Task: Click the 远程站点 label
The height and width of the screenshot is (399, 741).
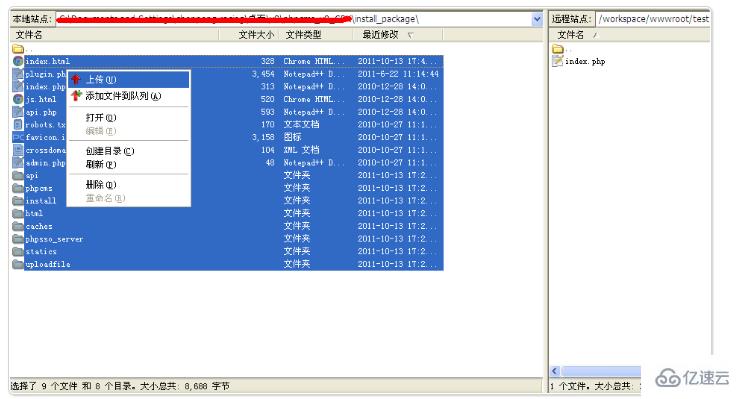Action: tap(571, 19)
